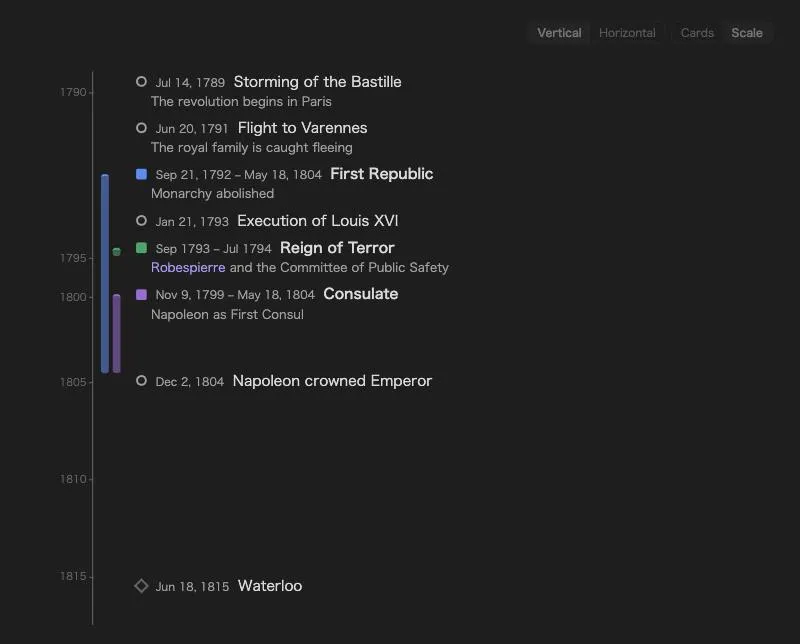Switch to Horizontal layout

627,33
